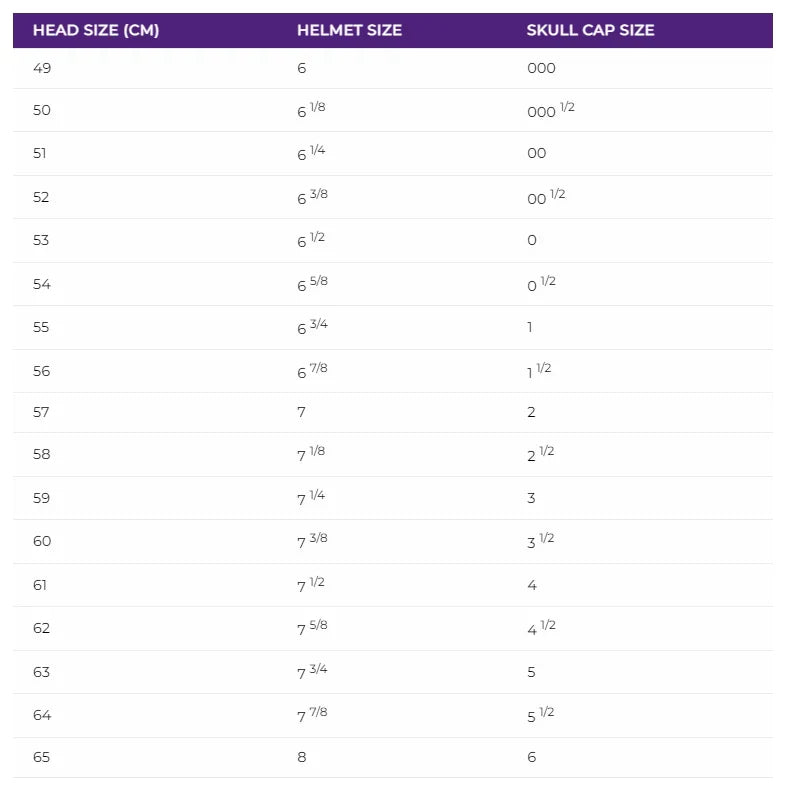Select helmet size 6 1/8 cell
The image size is (785, 787).
point(311,110)
